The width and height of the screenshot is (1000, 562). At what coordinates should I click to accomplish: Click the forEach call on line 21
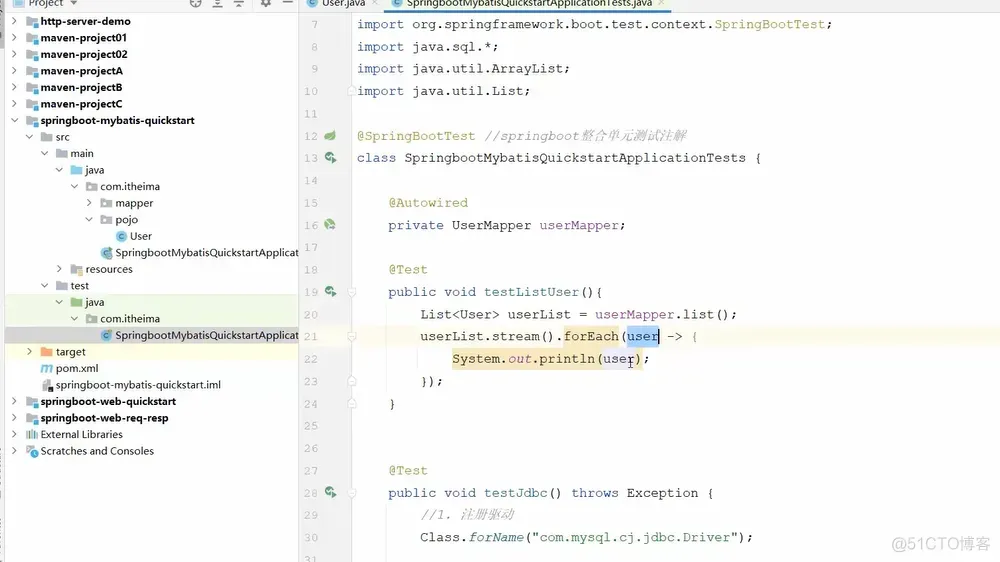pos(591,336)
